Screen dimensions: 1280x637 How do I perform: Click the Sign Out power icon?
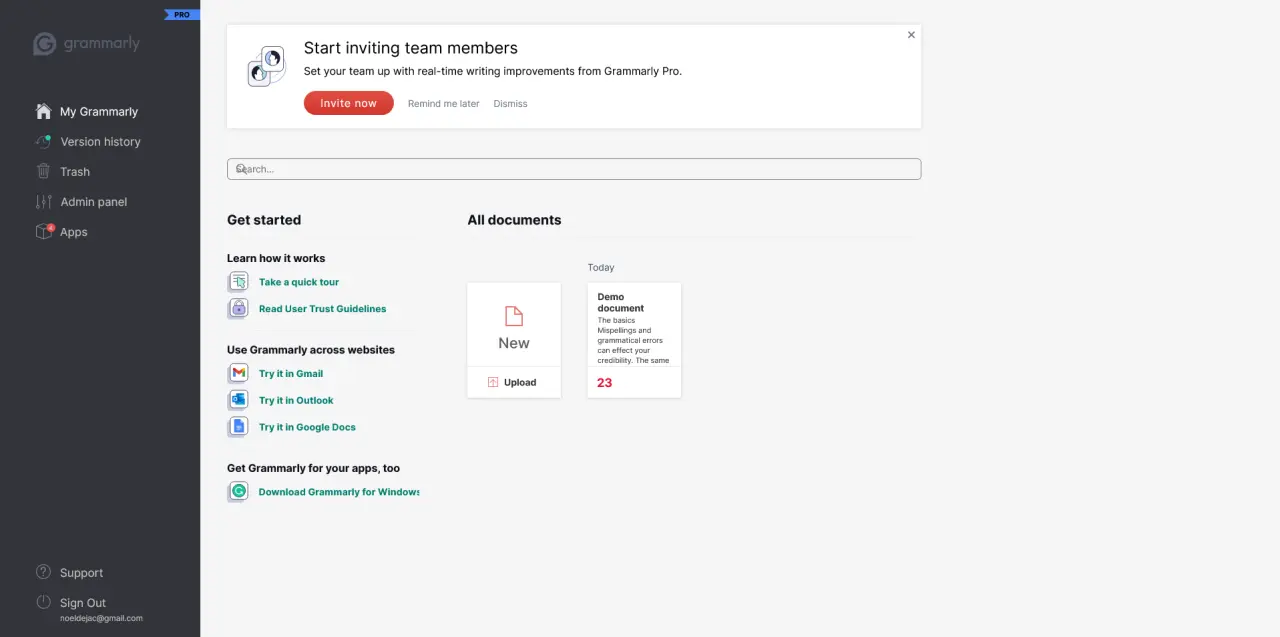pos(43,602)
